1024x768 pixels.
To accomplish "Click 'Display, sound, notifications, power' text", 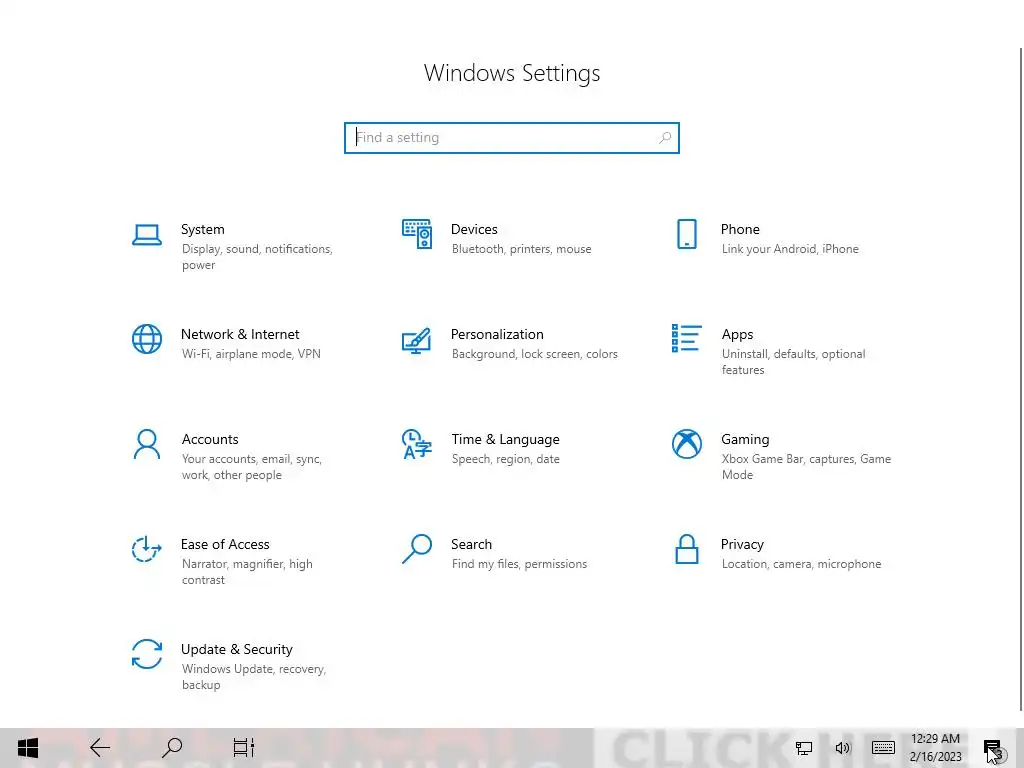I will click(257, 257).
